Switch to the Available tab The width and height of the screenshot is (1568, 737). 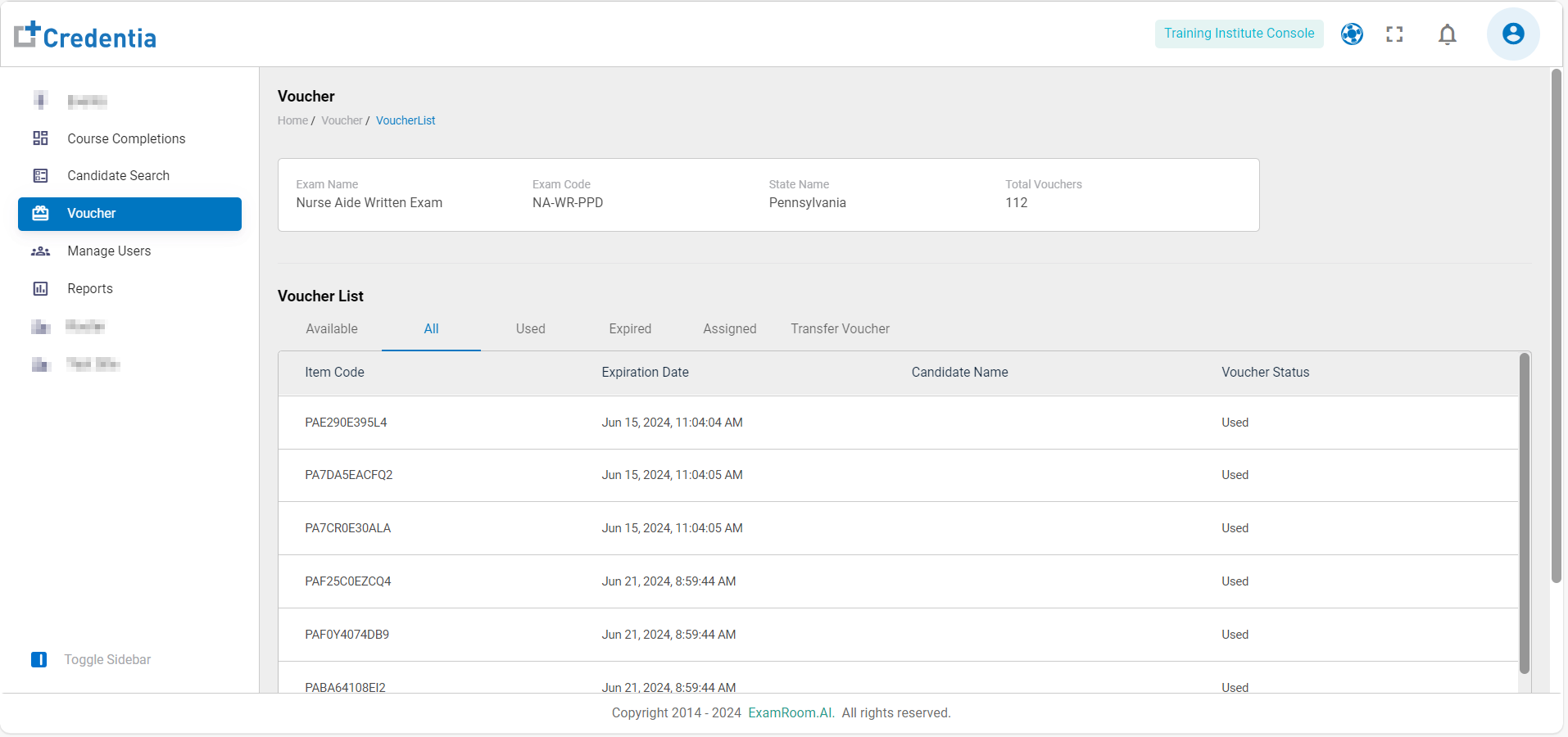[x=332, y=328]
